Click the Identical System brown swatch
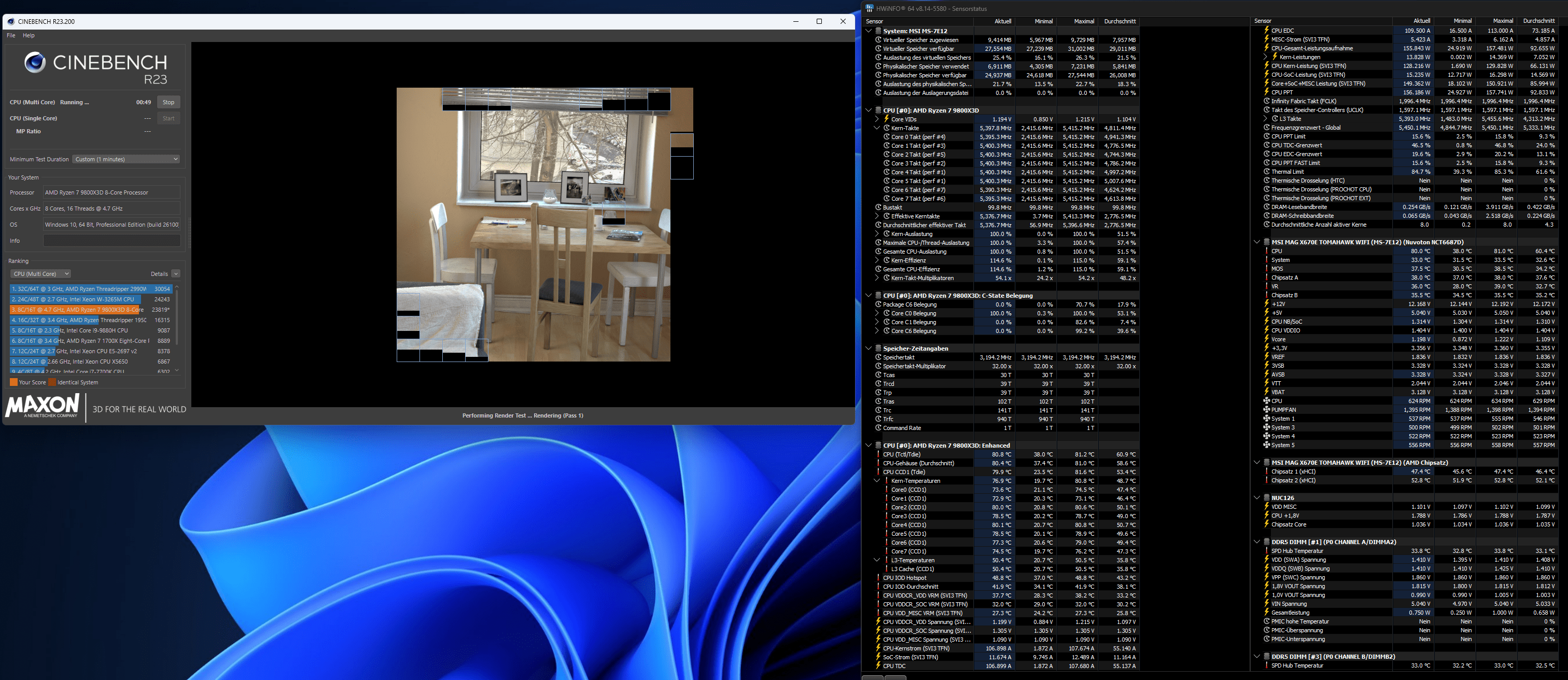This screenshot has width=1568, height=680. [52, 382]
